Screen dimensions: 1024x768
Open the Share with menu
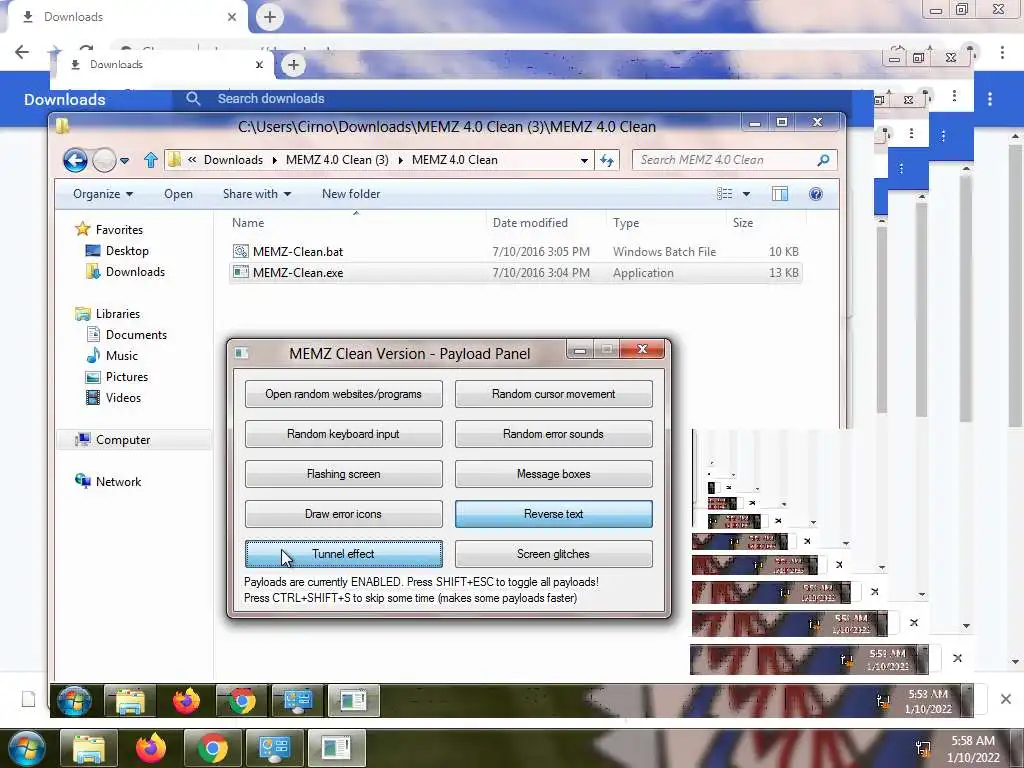click(x=257, y=194)
